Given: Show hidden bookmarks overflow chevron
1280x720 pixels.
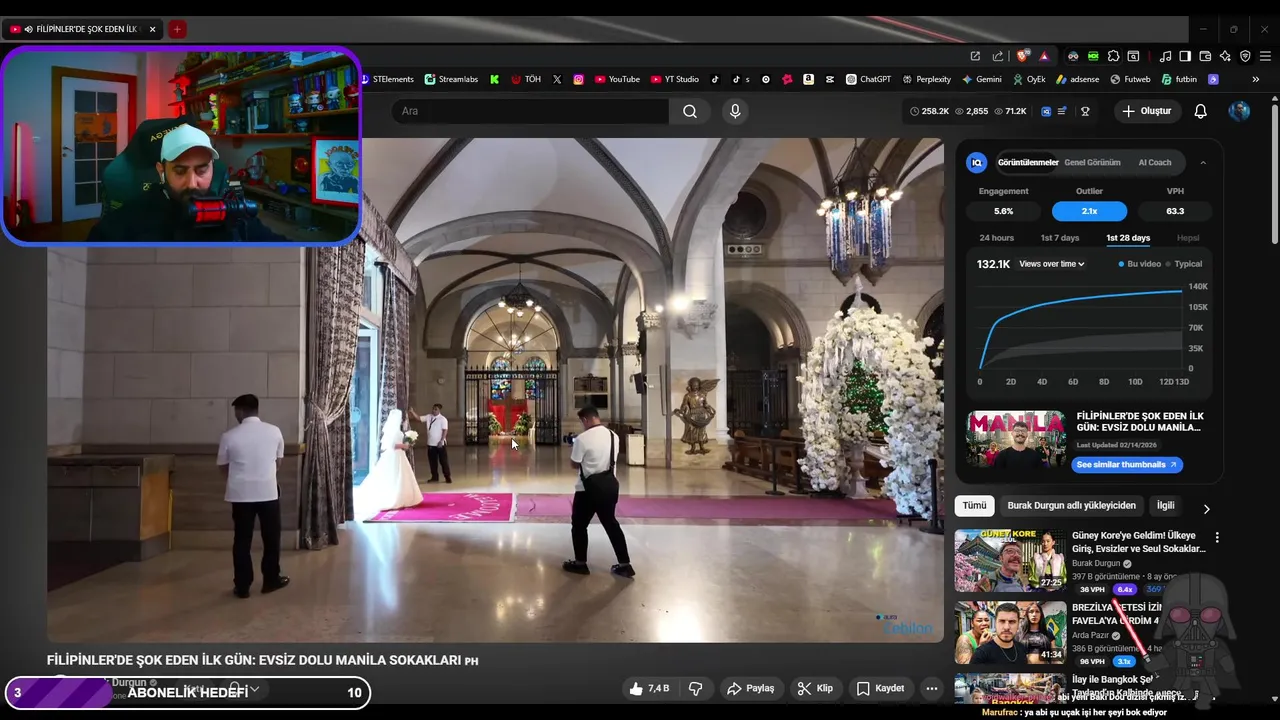Looking at the screenshot, I should [1255, 79].
